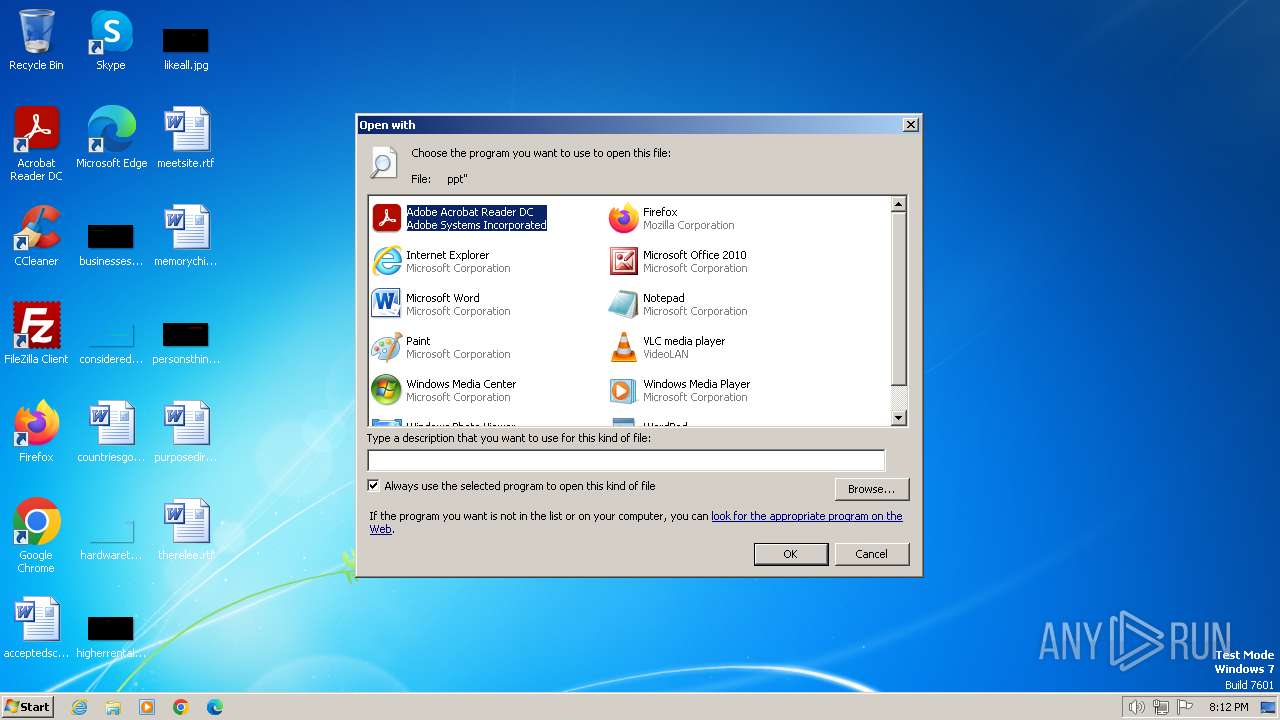Click the 8:12 PM taskbar clock
The height and width of the screenshot is (720, 1280).
tap(1228, 707)
